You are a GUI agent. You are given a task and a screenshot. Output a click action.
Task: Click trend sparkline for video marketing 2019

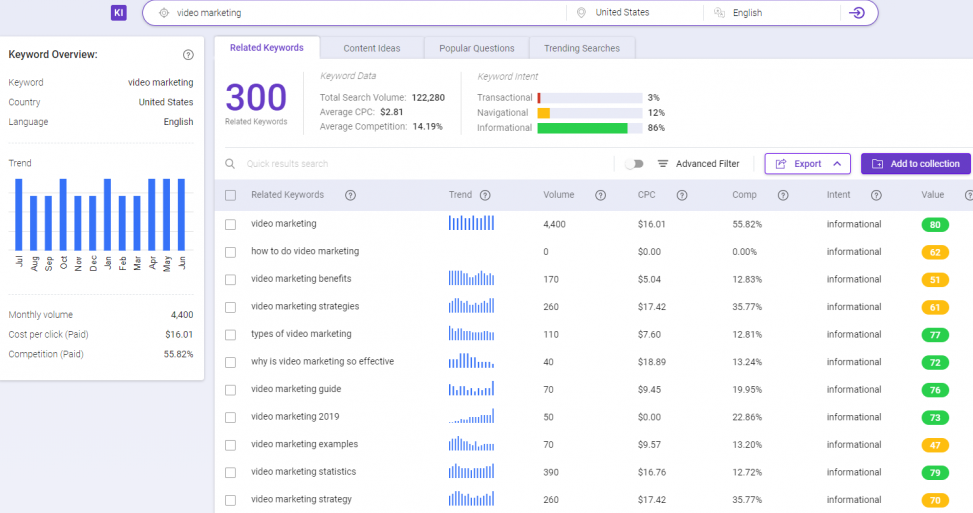472,416
